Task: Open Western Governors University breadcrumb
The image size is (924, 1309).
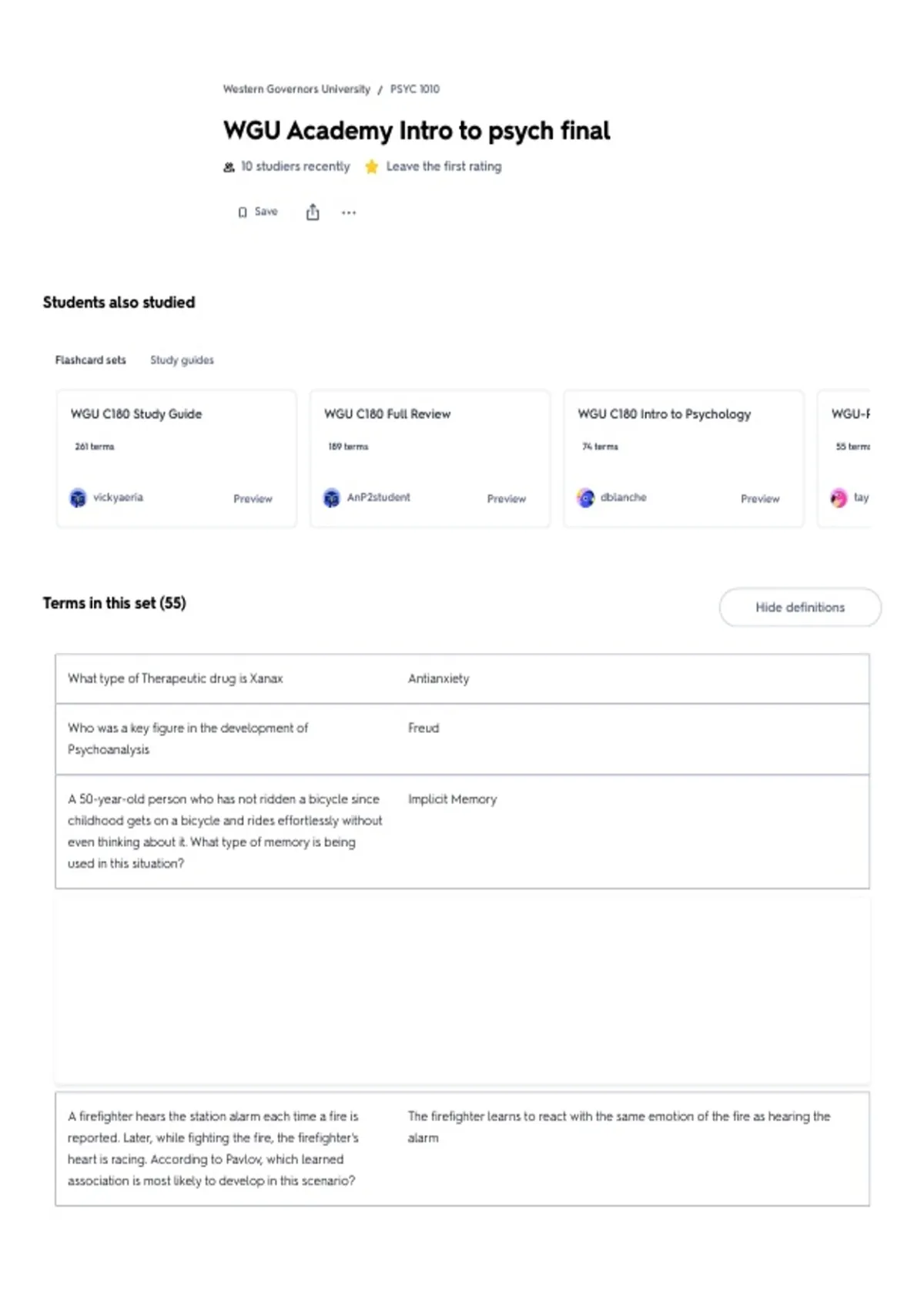Action: [296, 89]
